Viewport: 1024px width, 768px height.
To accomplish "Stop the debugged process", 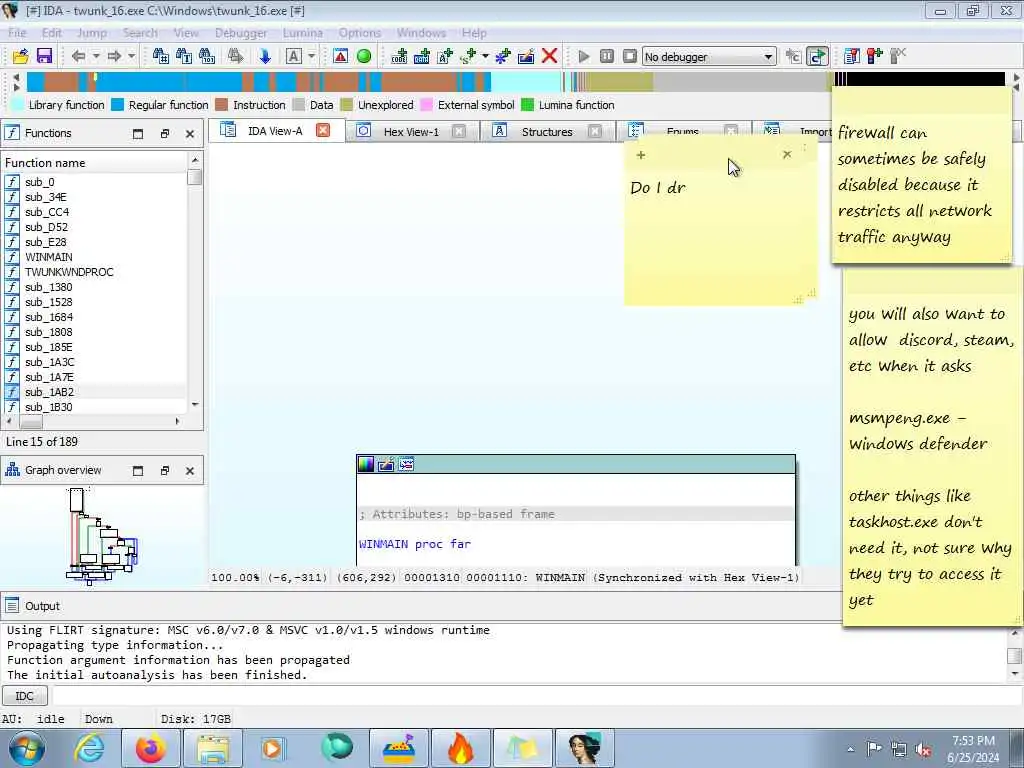I will [630, 56].
